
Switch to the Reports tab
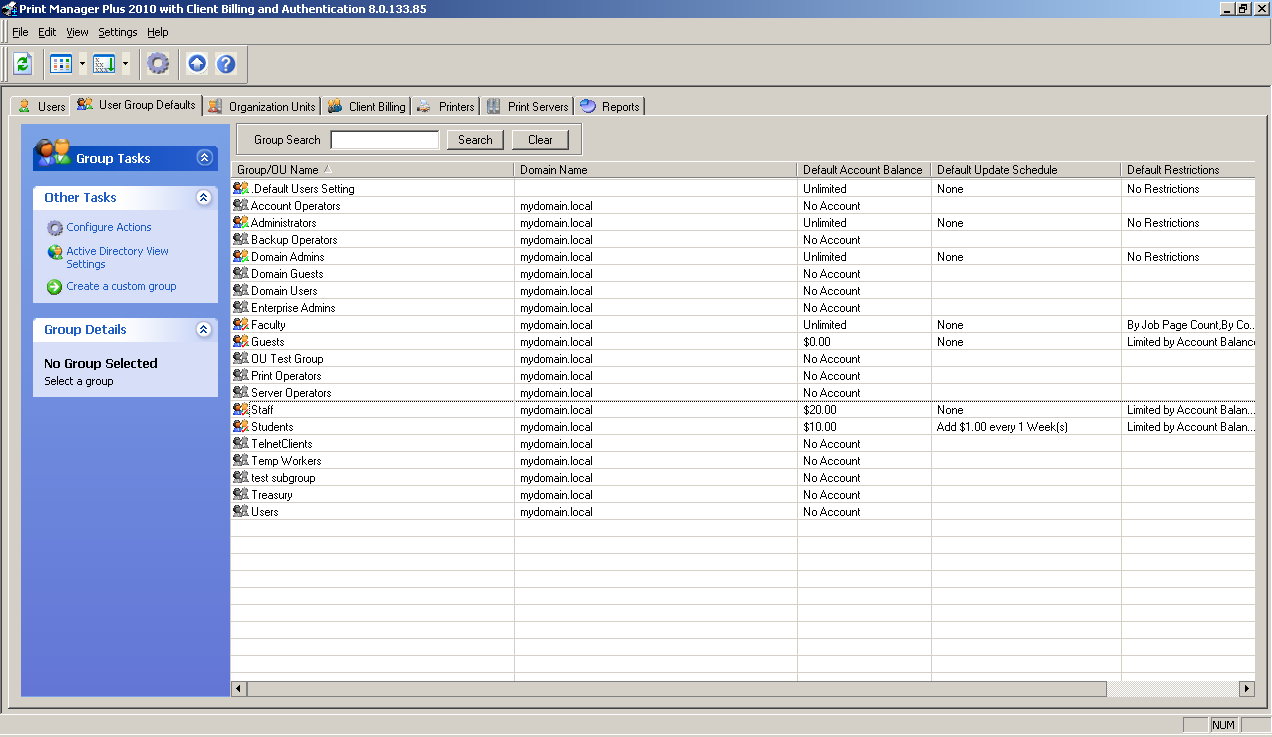tap(610, 107)
